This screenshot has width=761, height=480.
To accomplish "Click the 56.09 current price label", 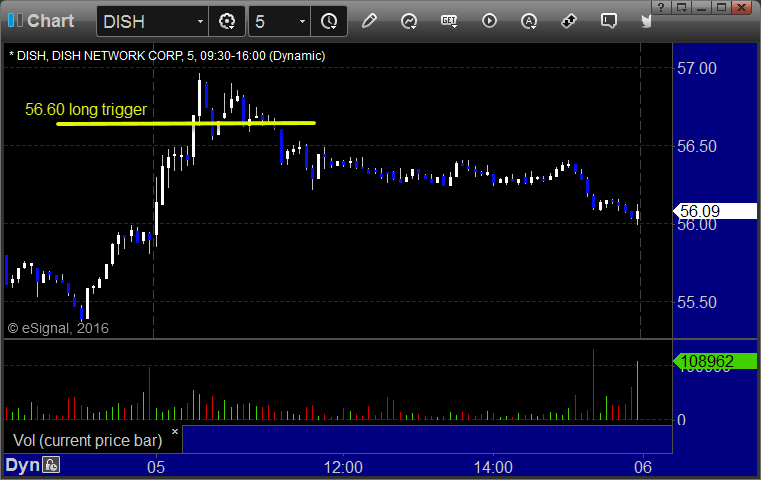I will [715, 211].
